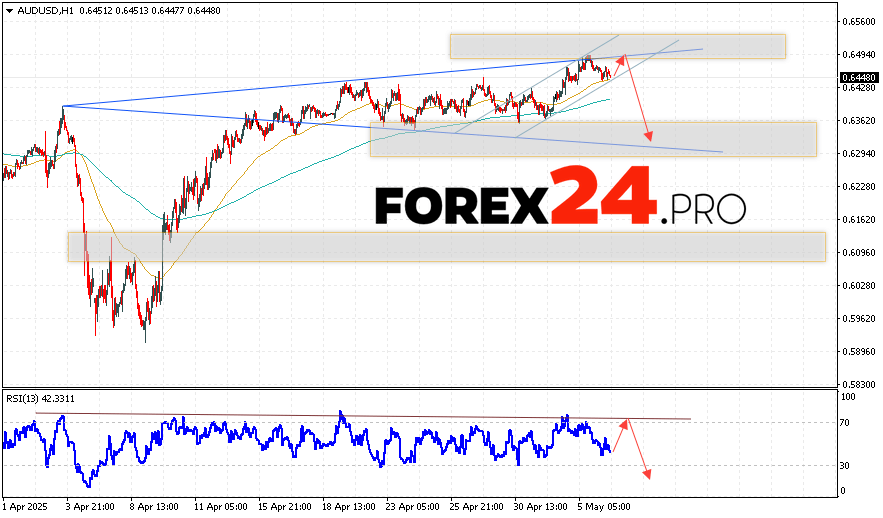Click price axis label 0.58960

click(859, 351)
